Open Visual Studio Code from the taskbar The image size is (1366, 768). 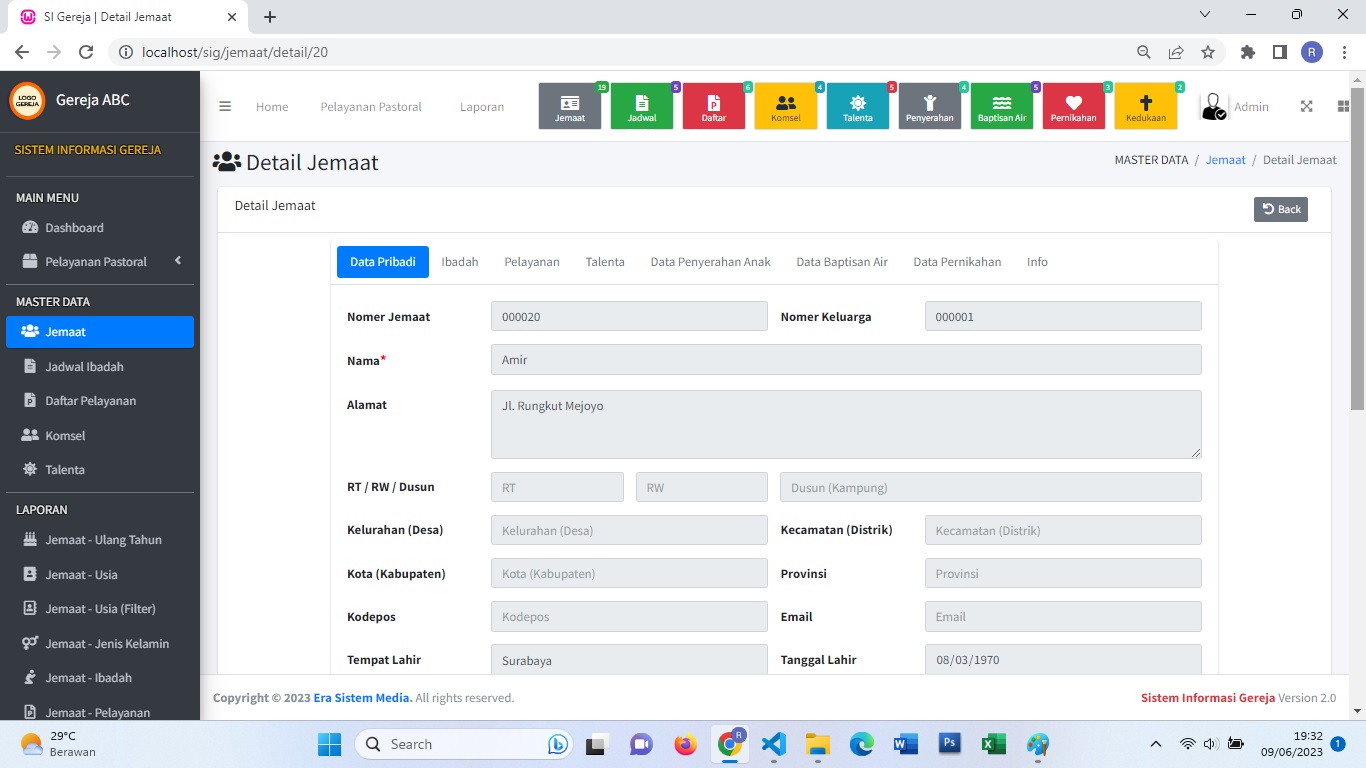point(773,744)
